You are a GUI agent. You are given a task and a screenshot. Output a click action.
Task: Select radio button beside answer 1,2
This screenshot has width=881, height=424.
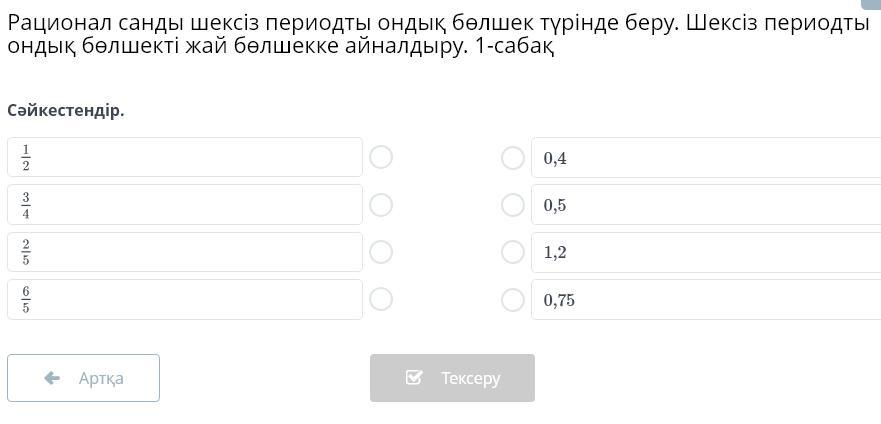pyautogui.click(x=513, y=252)
